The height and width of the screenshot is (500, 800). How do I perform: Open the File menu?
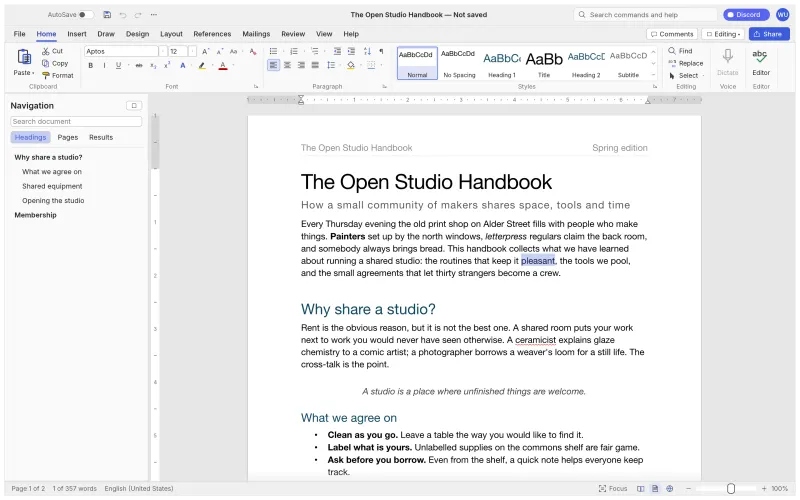(x=19, y=34)
